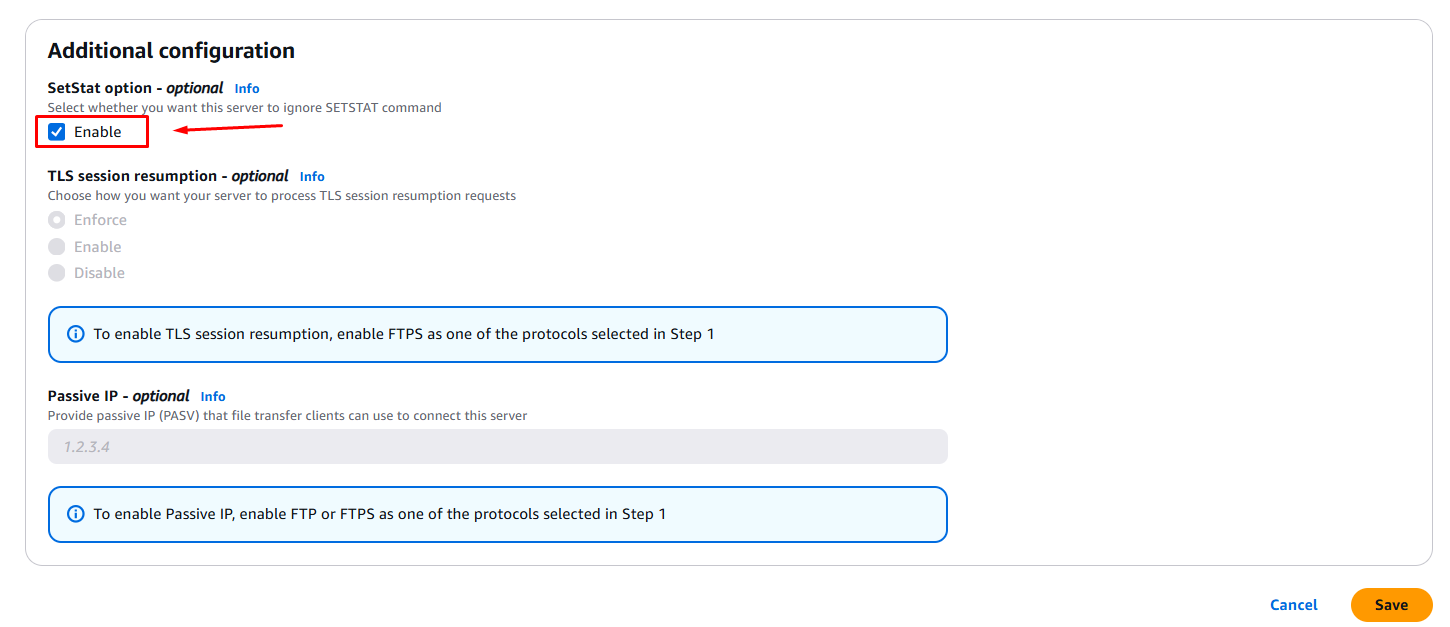Click the SETSTAT command description text
Screen dimensions: 1450x627
click(244, 107)
